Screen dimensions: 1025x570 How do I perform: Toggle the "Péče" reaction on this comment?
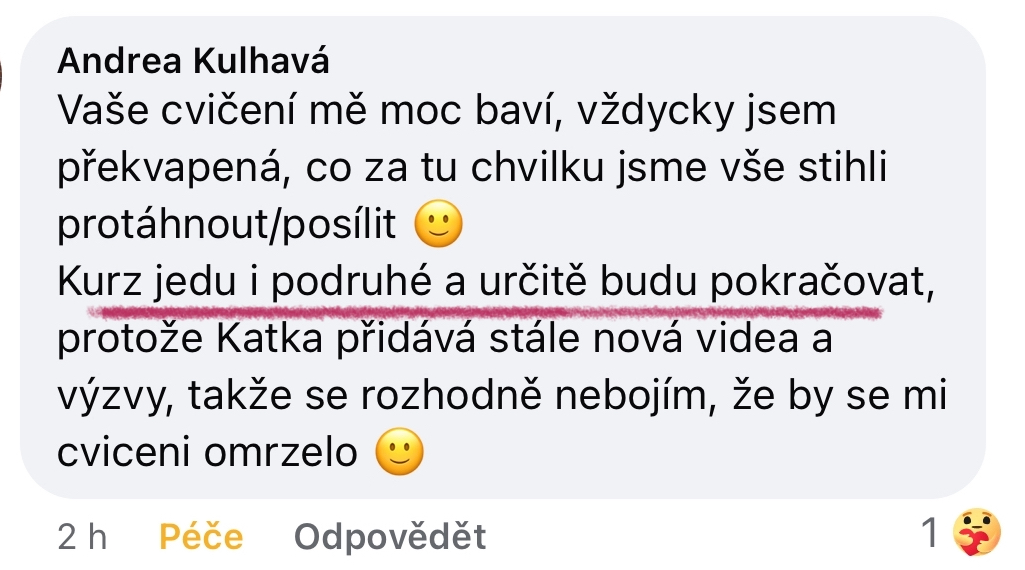[x=201, y=537]
